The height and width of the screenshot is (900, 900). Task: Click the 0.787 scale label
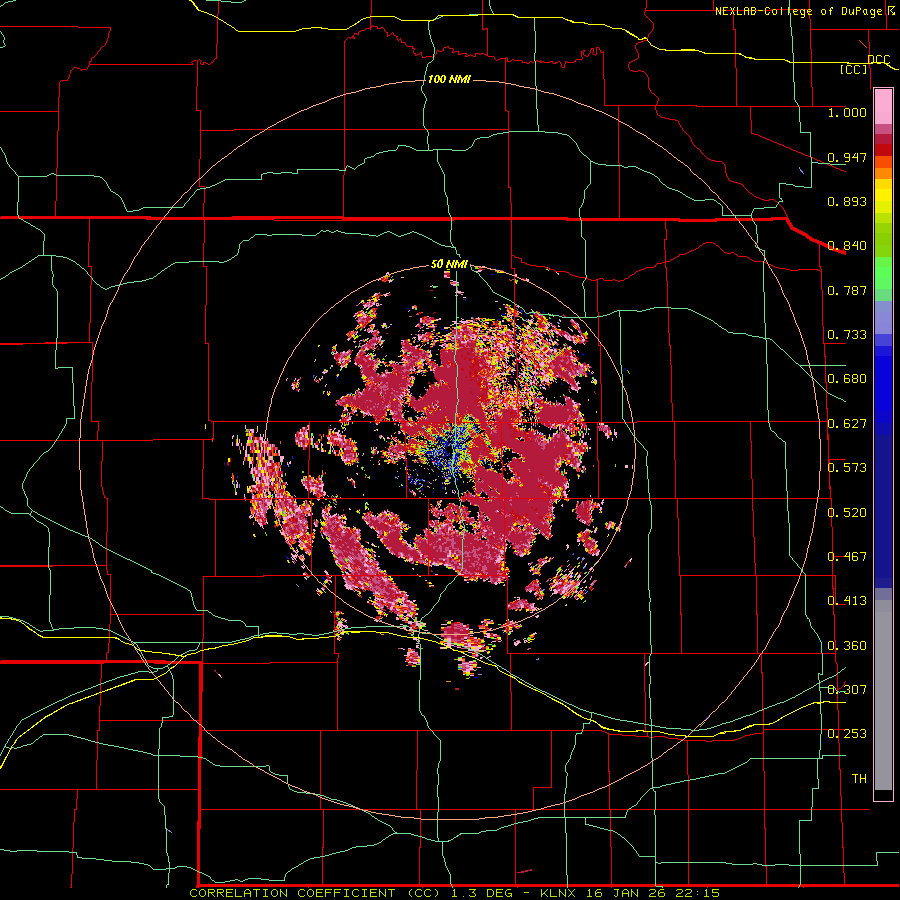(847, 290)
